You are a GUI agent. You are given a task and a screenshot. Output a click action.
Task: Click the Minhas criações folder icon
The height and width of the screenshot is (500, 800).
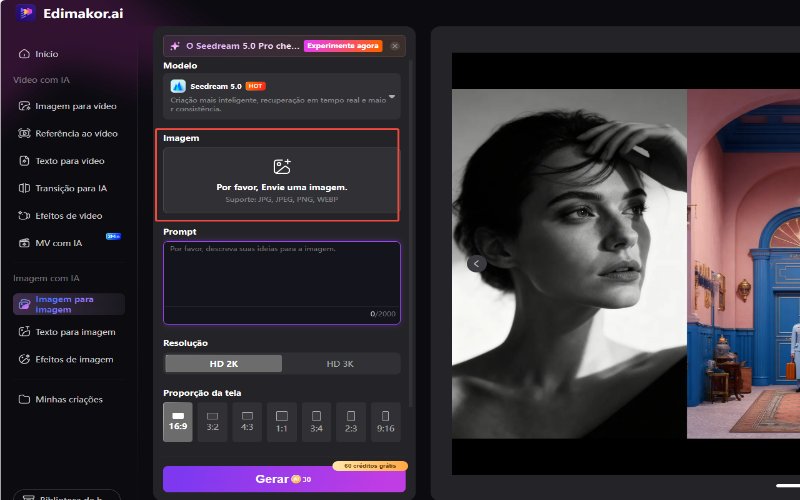coord(24,399)
